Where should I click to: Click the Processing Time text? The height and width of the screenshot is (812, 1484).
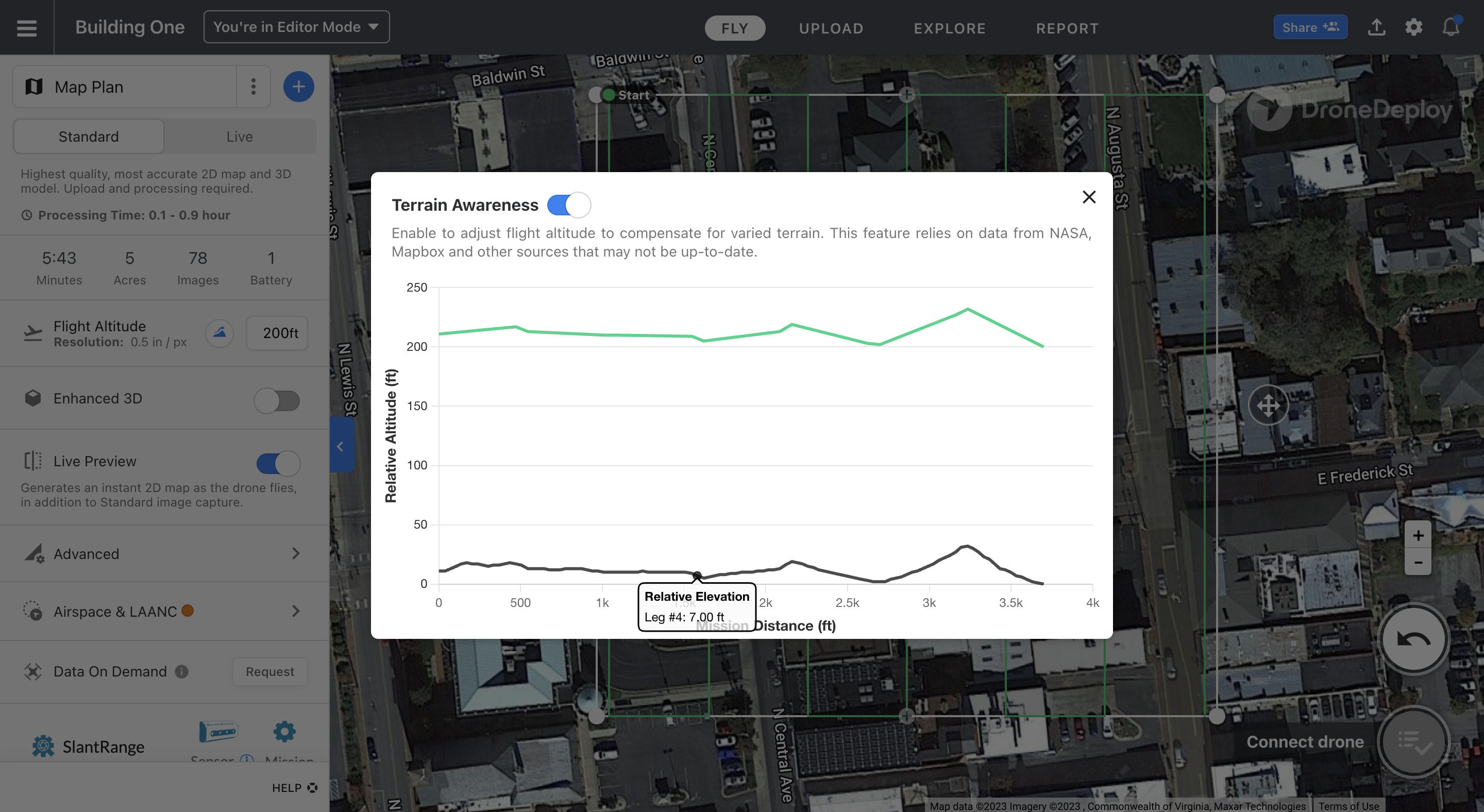[133, 215]
